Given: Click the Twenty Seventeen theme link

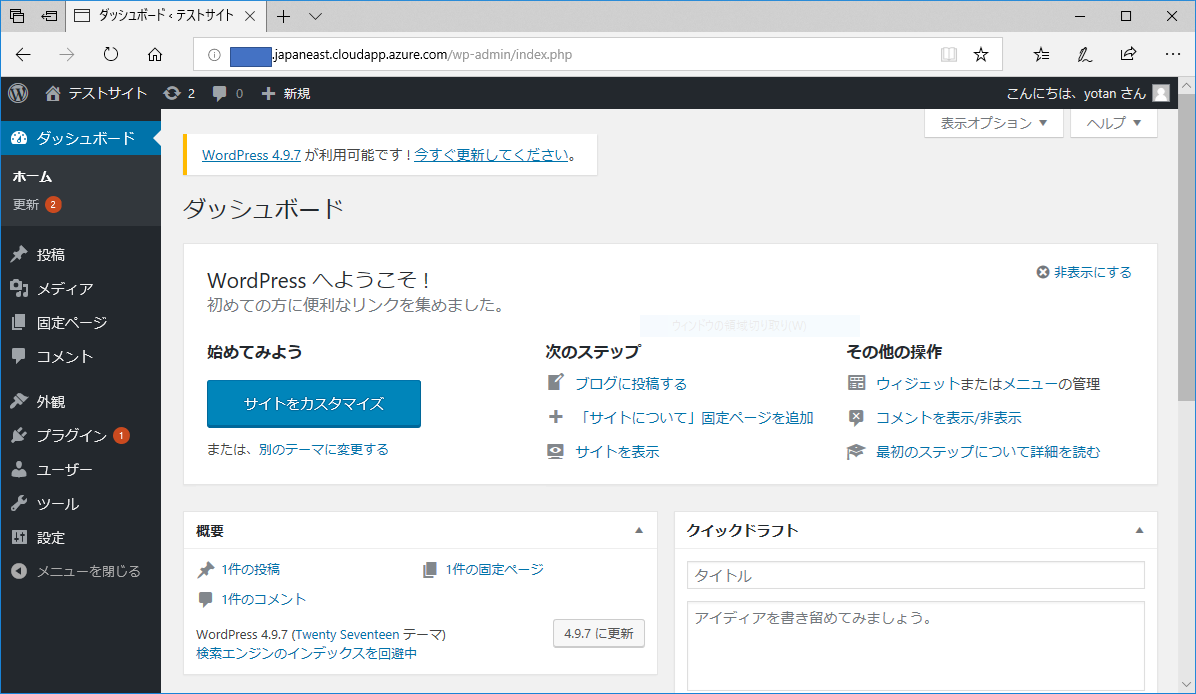Looking at the screenshot, I should (347, 635).
